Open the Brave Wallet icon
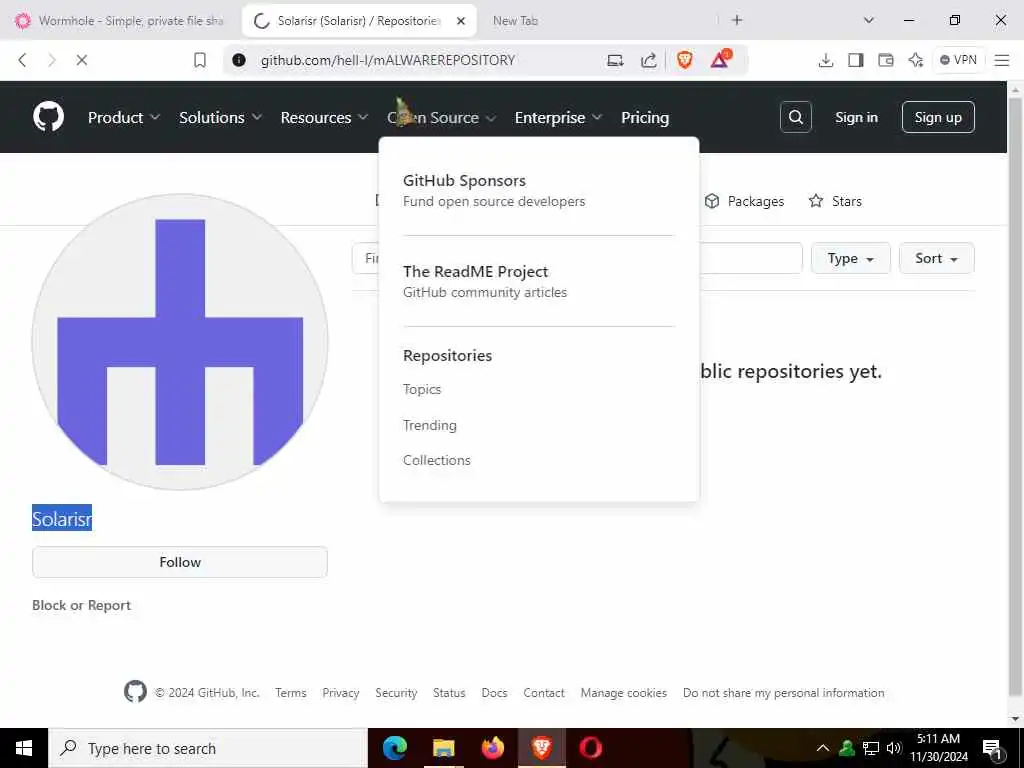Image resolution: width=1024 pixels, height=768 pixels. [886, 60]
